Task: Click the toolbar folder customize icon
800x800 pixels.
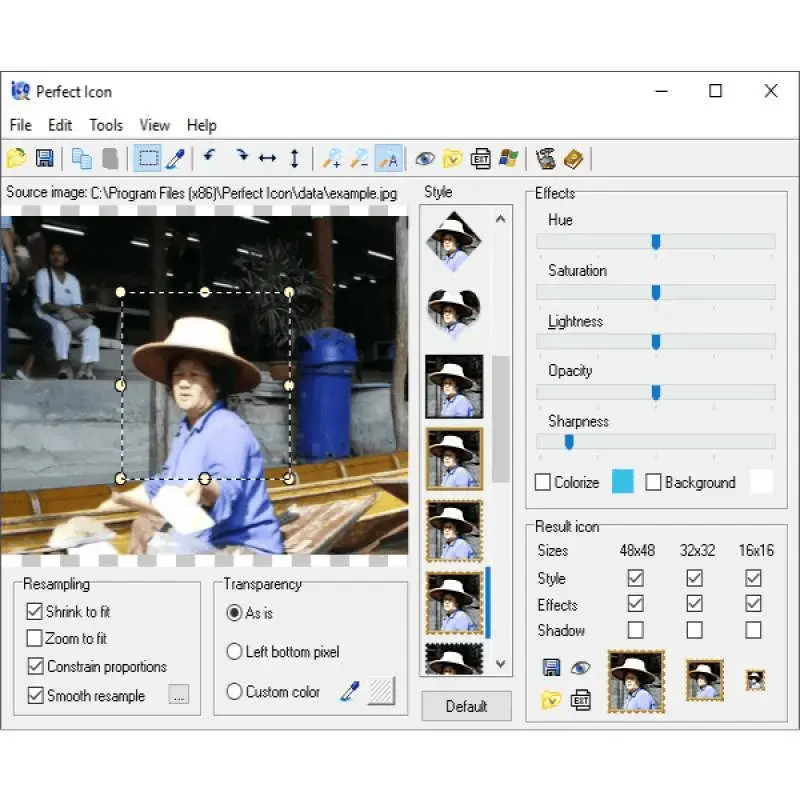Action: coord(452,159)
